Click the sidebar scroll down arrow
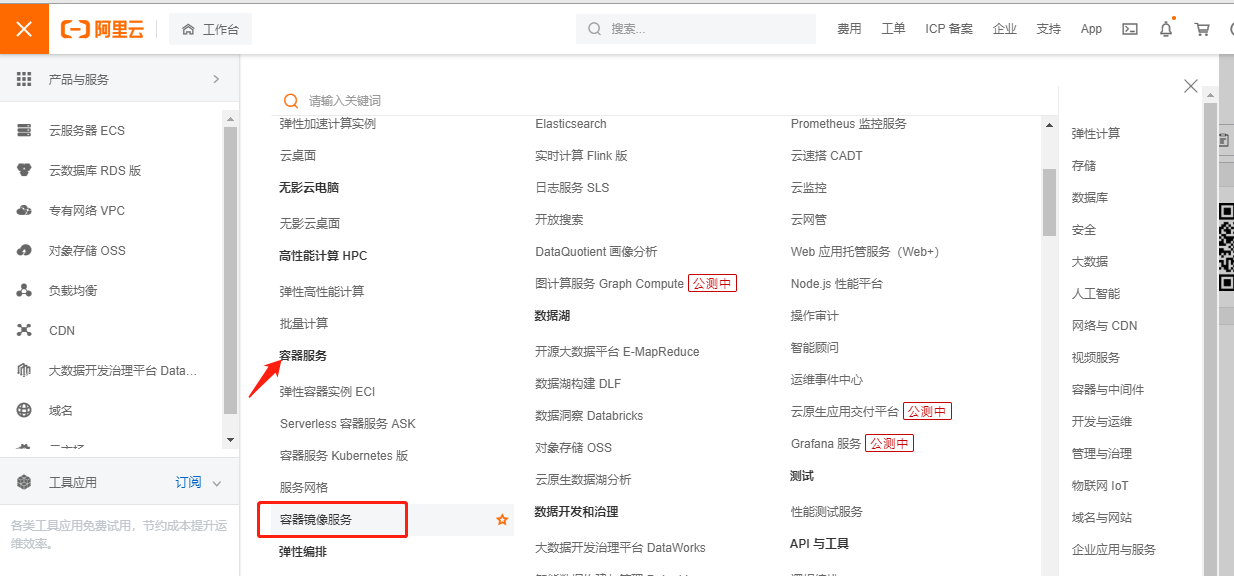The height and width of the screenshot is (576, 1234). coord(230,439)
